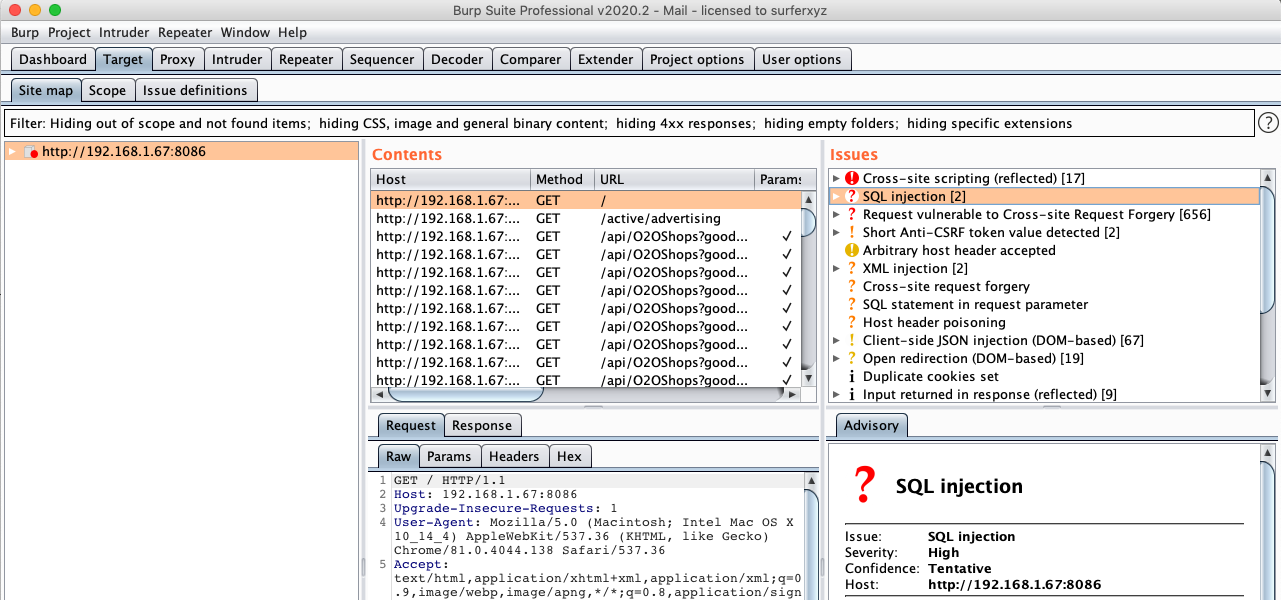This screenshot has width=1281, height=600.
Task: Expand Open redirection (DOM-based) [19] group
Action: (x=836, y=358)
